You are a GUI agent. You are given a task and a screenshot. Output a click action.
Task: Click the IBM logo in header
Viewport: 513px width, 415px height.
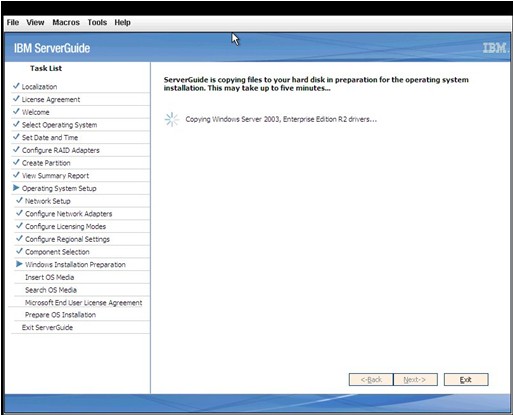(495, 48)
